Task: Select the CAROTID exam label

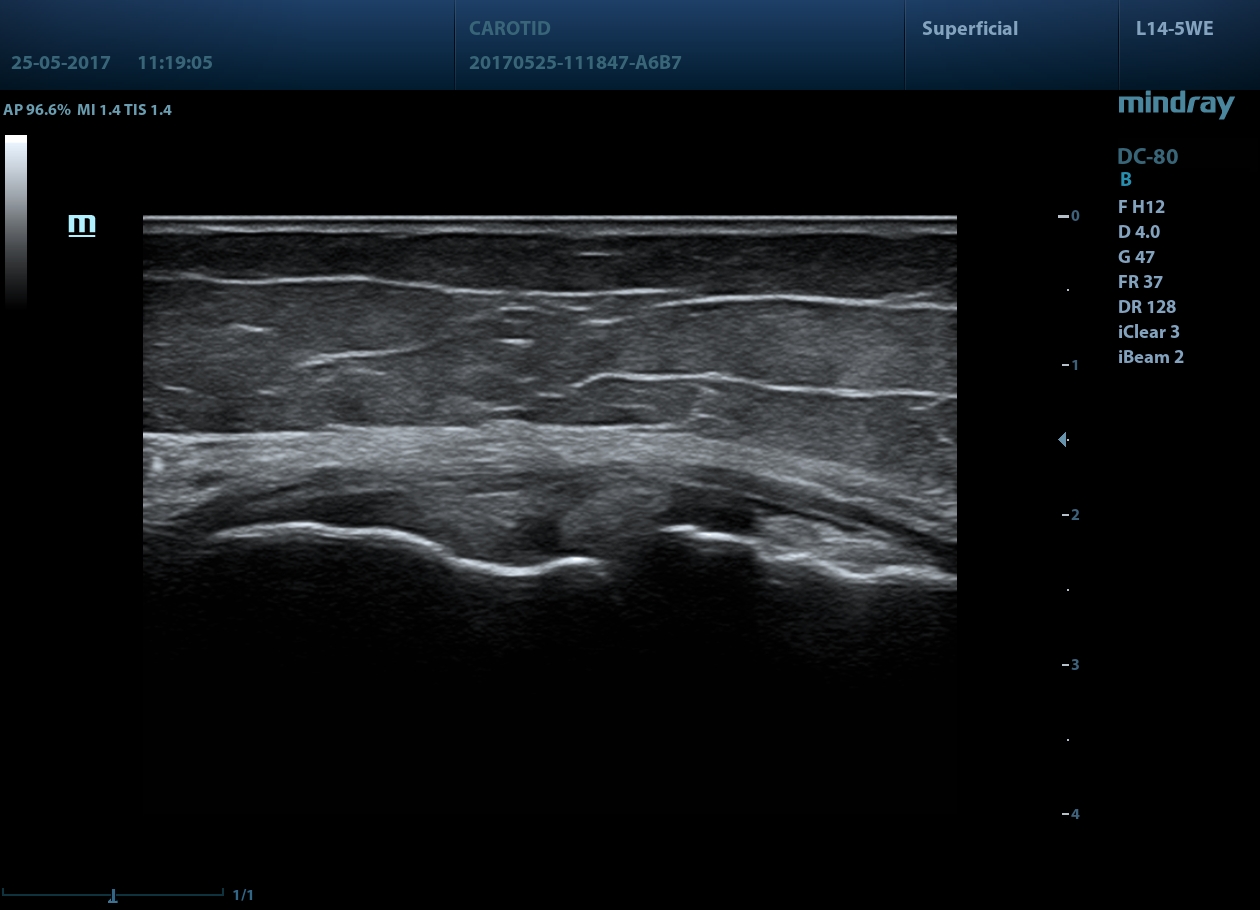Action: pos(509,29)
